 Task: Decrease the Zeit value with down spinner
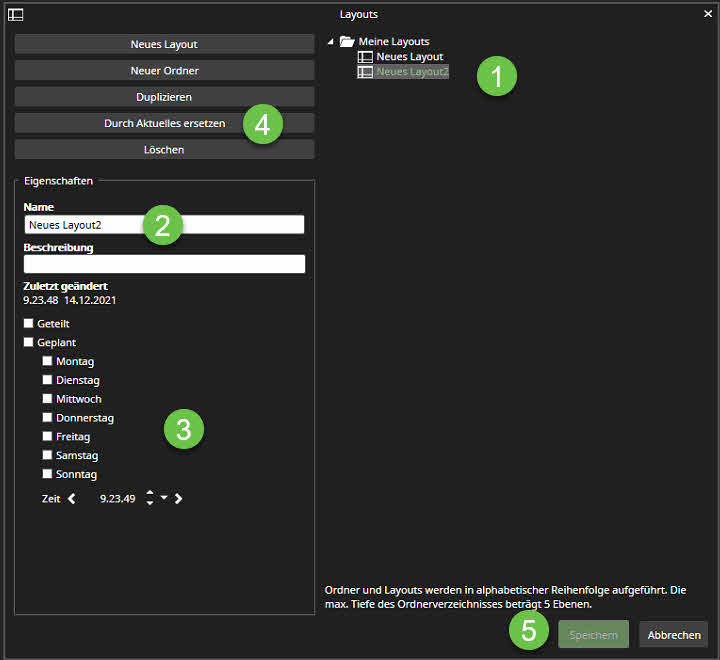tap(150, 503)
